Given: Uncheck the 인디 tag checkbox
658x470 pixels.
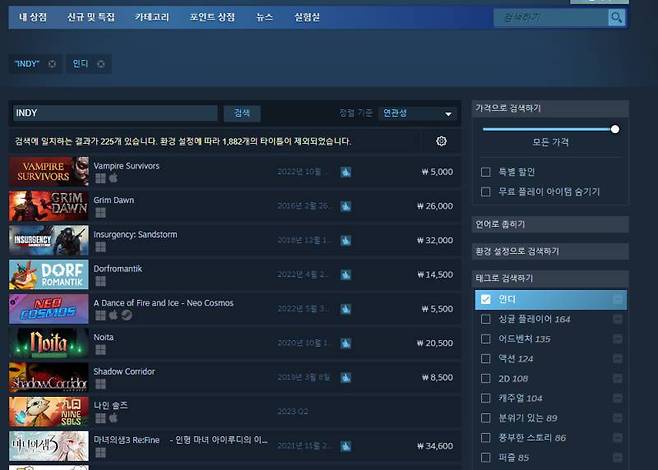Looking at the screenshot, I should (x=486, y=299).
